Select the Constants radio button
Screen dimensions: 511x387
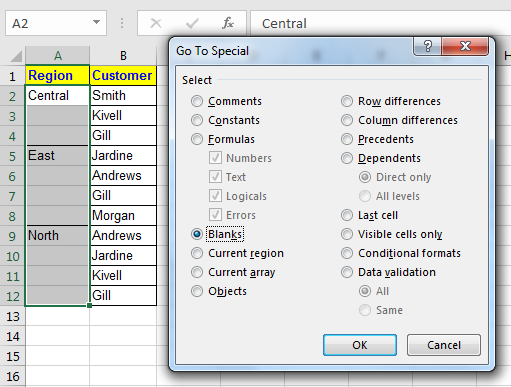197,120
